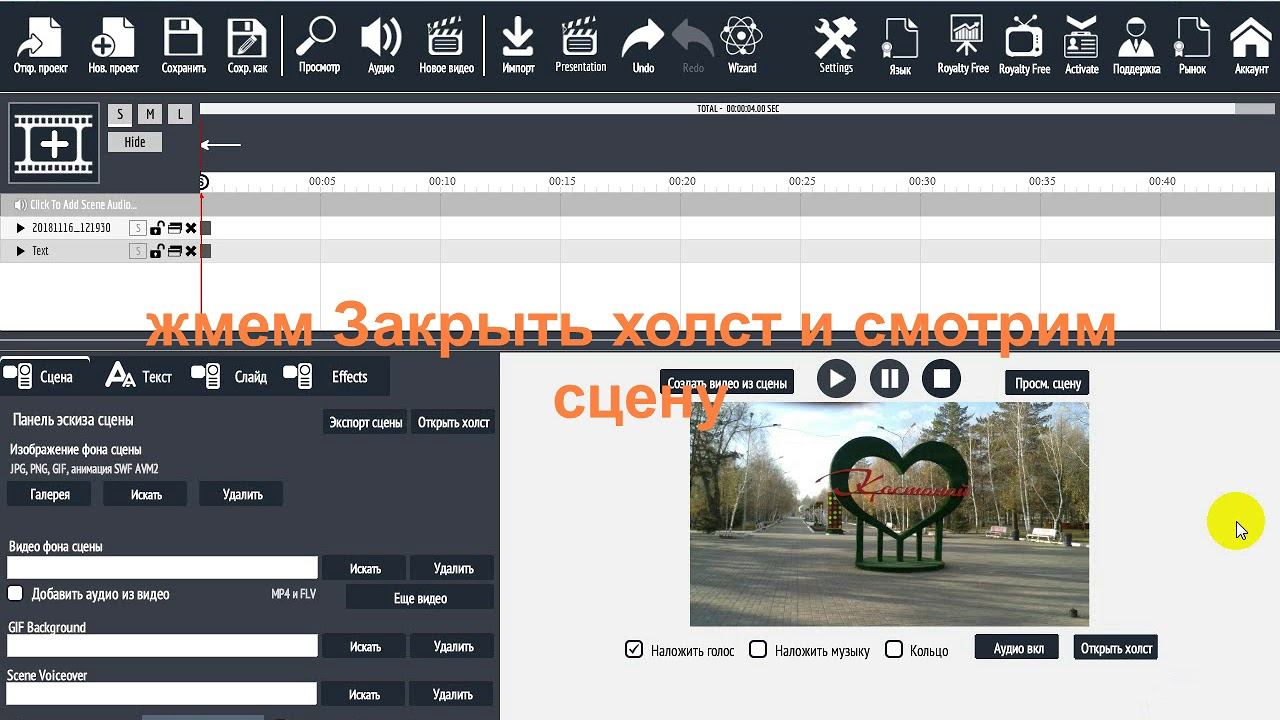Click the greyed Redo arrow
Screen dimensions: 1280x720
693,46
